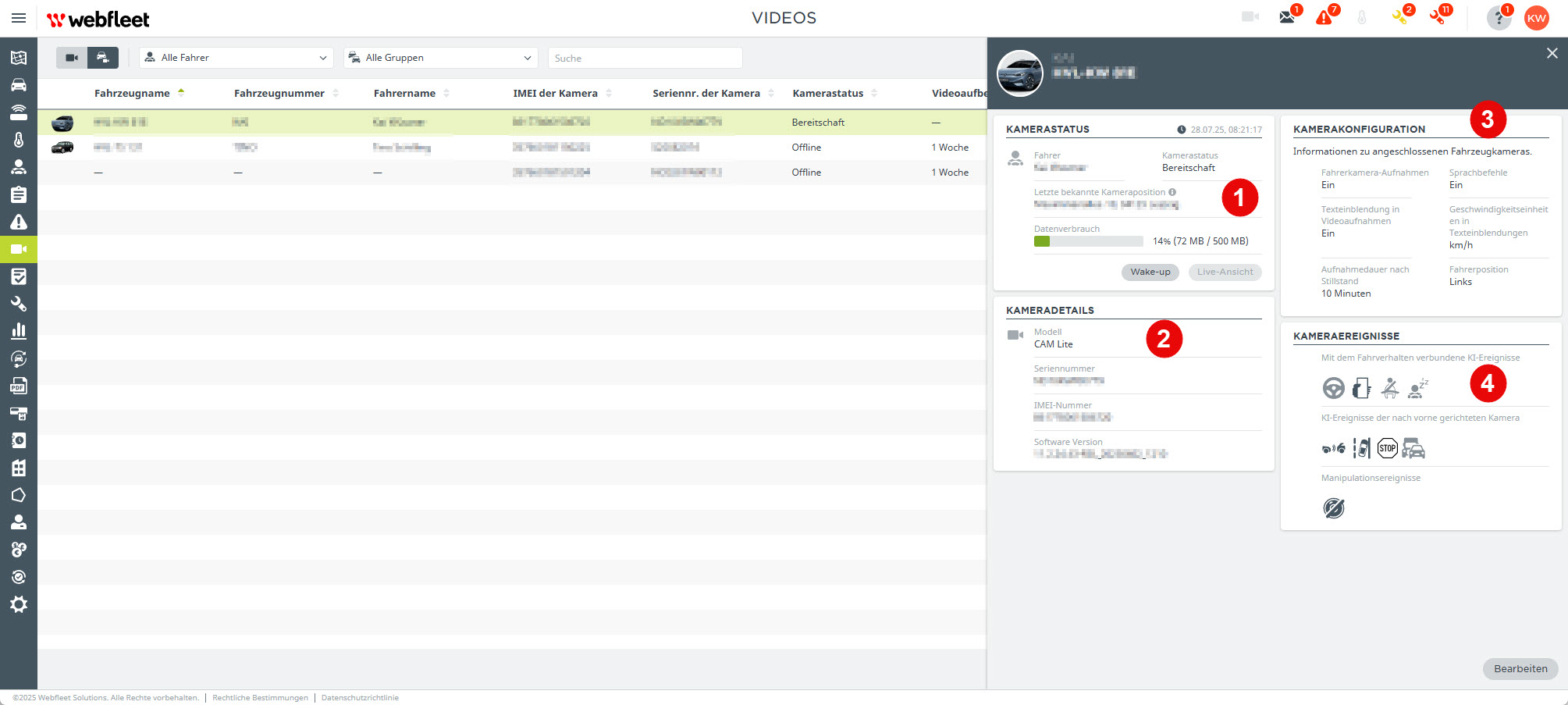
Task: Click the steering wheel KI-Ereignis icon
Action: tap(1334, 388)
